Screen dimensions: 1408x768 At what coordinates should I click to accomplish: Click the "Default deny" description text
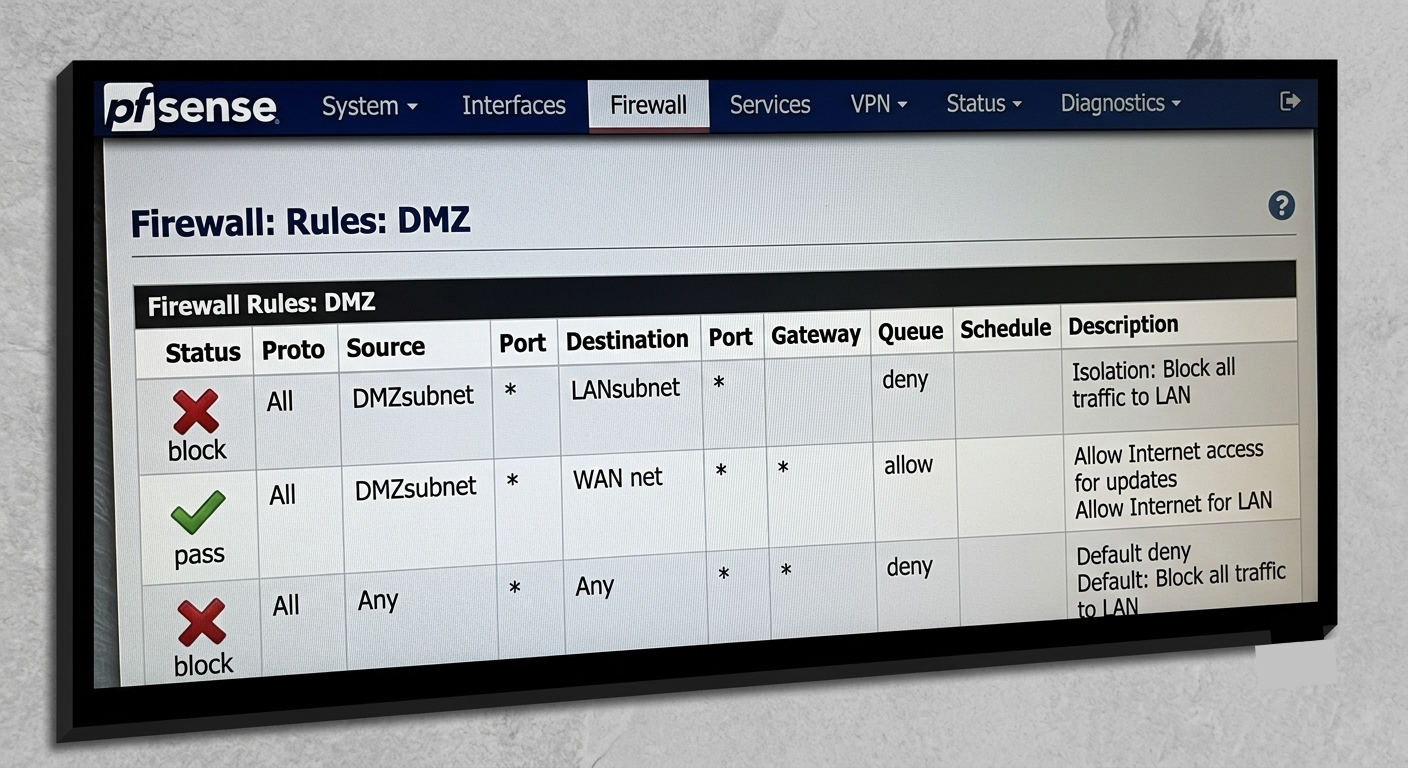pos(1134,553)
